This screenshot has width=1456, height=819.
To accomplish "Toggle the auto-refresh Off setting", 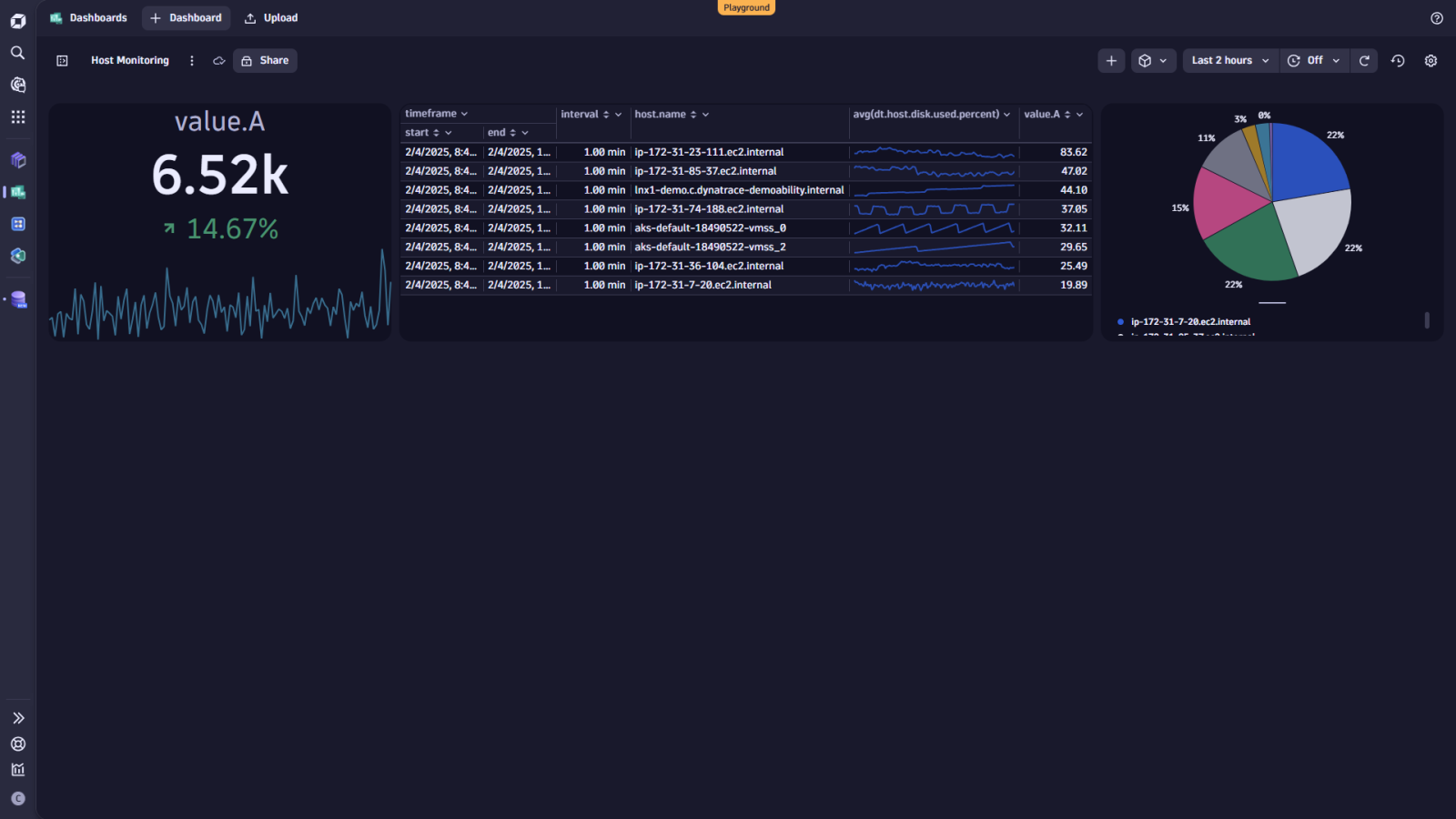I will click(x=1314, y=60).
